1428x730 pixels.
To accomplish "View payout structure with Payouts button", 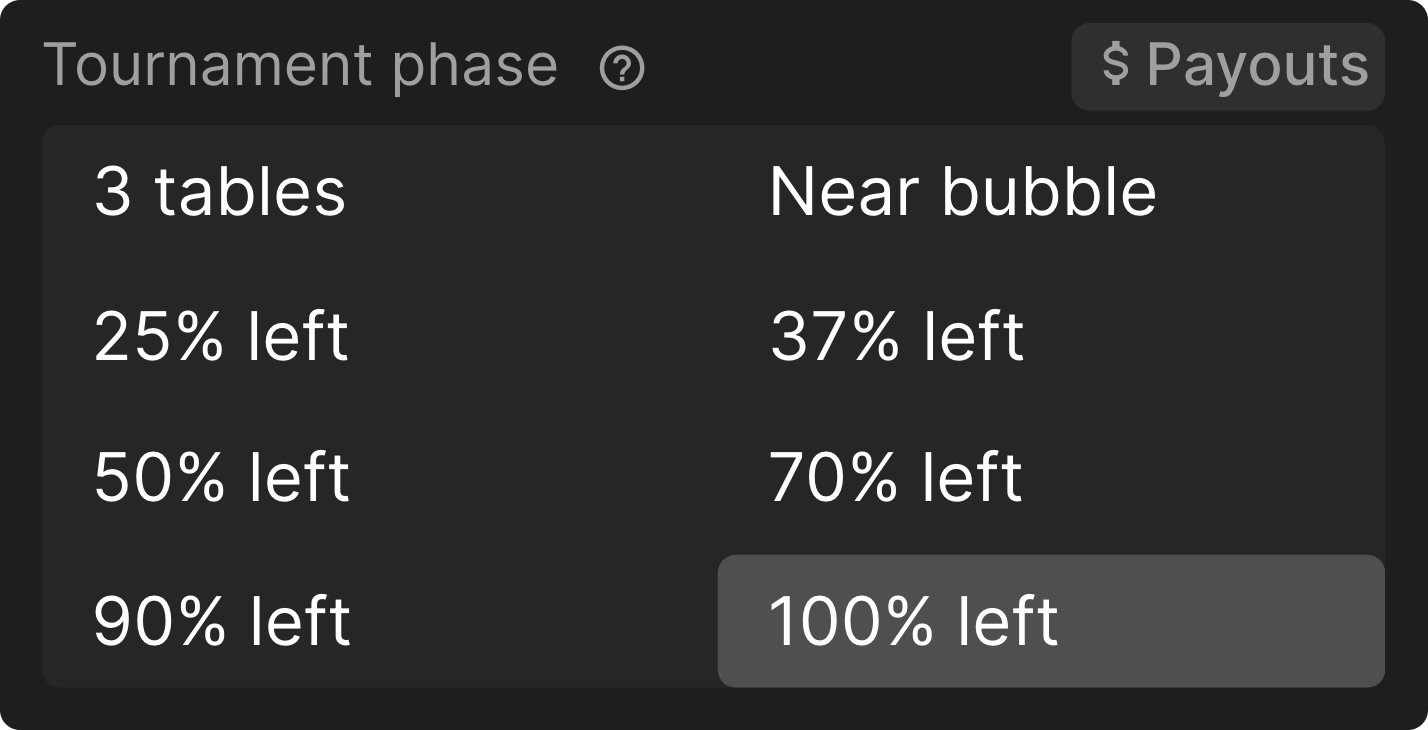I will point(1227,67).
